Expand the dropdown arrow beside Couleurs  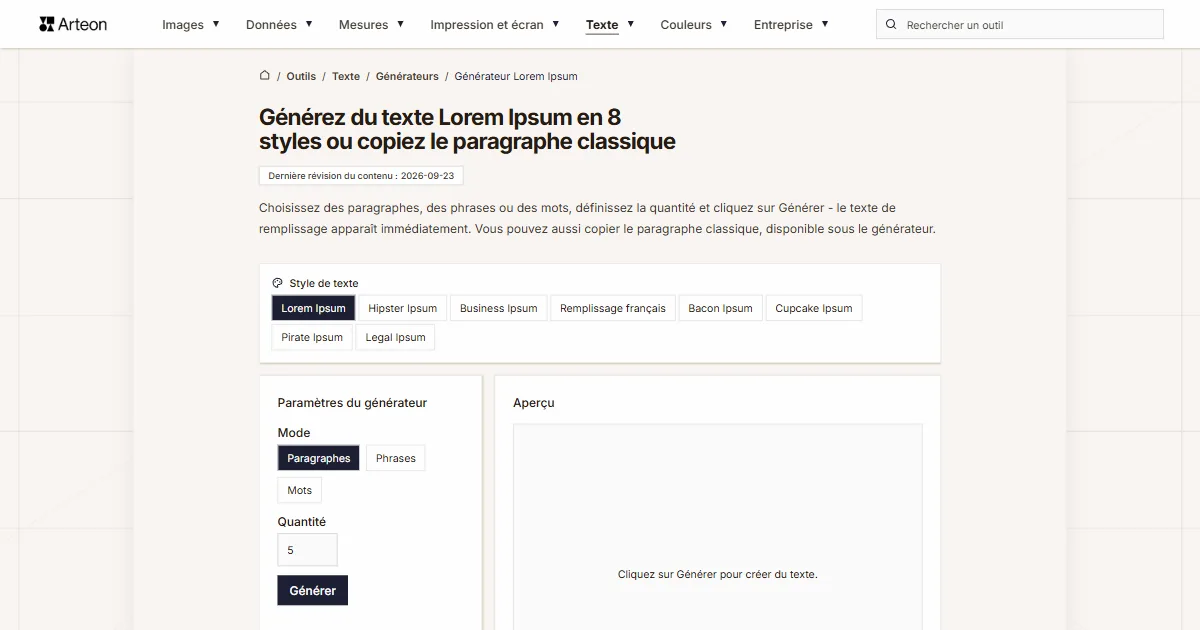pos(724,24)
